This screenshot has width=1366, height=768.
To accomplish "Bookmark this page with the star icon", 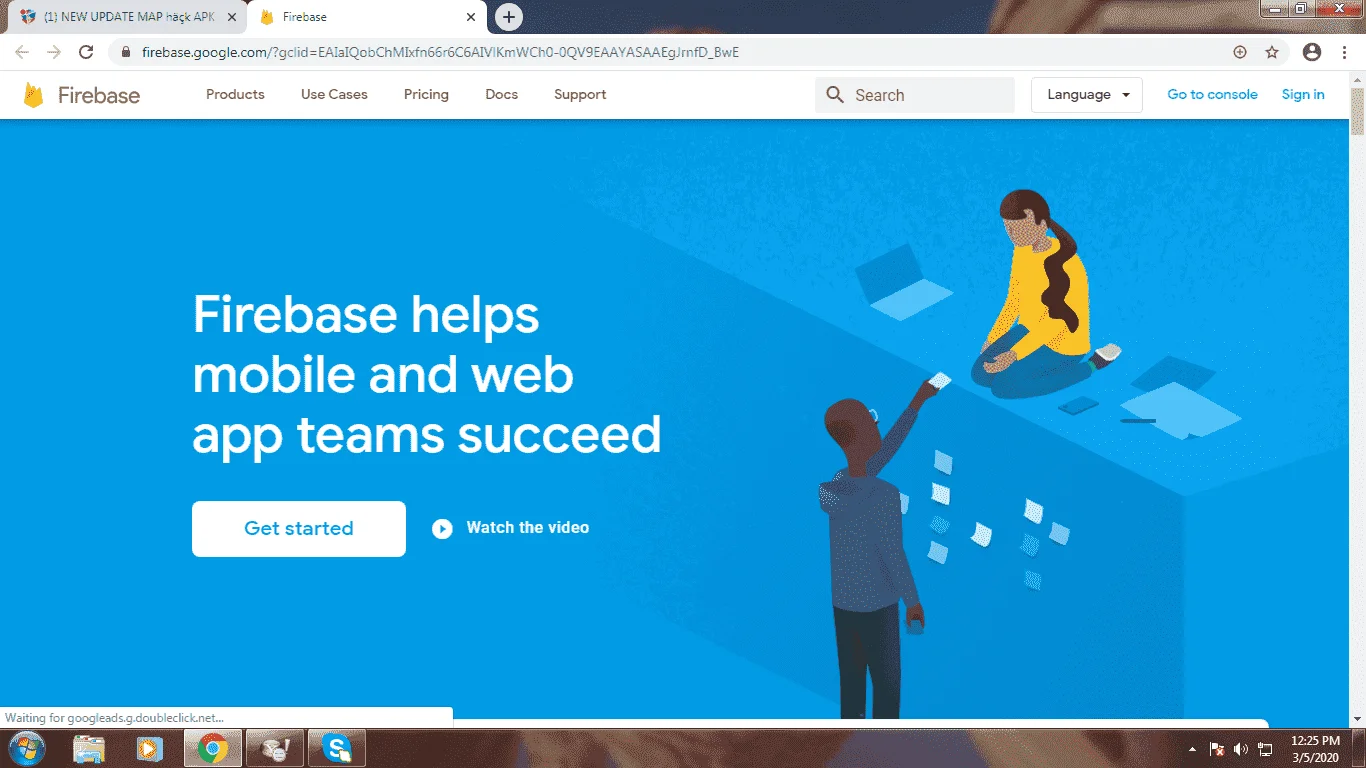I will [x=1272, y=52].
